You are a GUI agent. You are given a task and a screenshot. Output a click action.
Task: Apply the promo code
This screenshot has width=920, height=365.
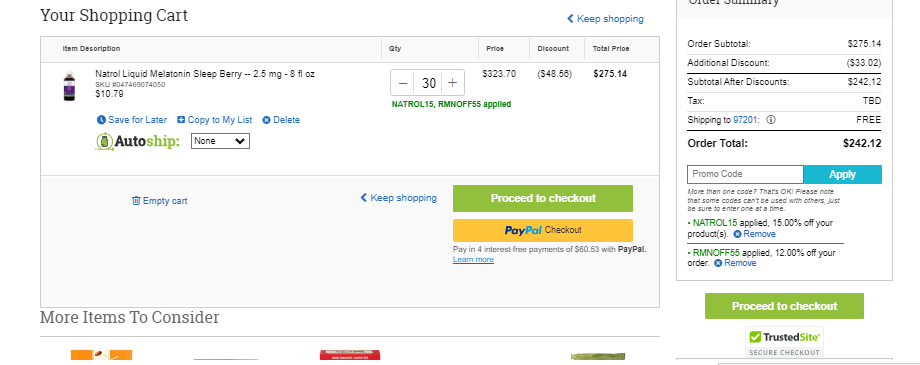pyautogui.click(x=843, y=174)
